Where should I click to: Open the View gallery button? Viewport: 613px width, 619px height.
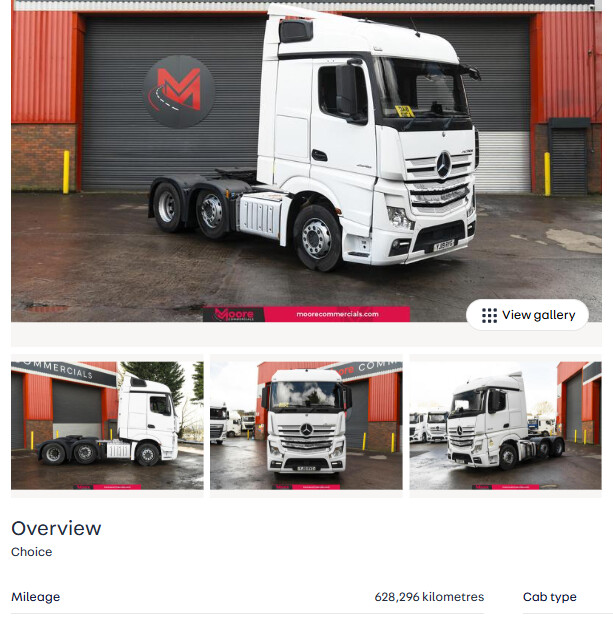527,315
